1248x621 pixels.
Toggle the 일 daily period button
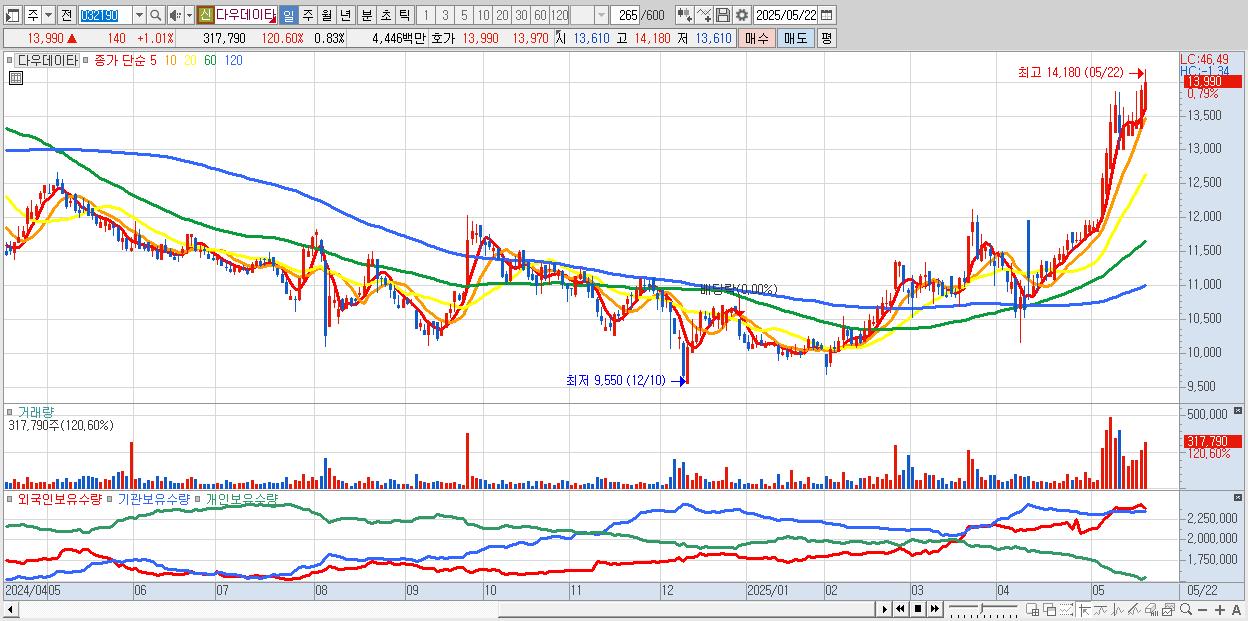tap(288, 15)
